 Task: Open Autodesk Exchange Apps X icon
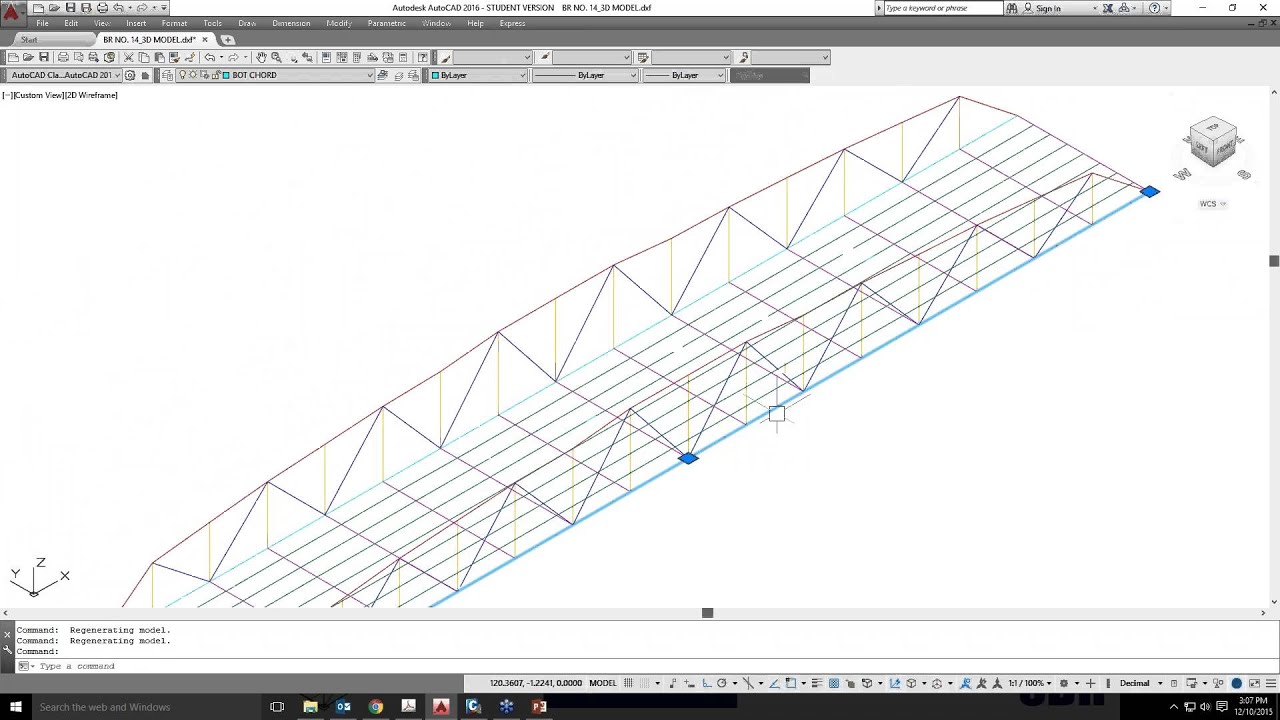tap(1108, 8)
